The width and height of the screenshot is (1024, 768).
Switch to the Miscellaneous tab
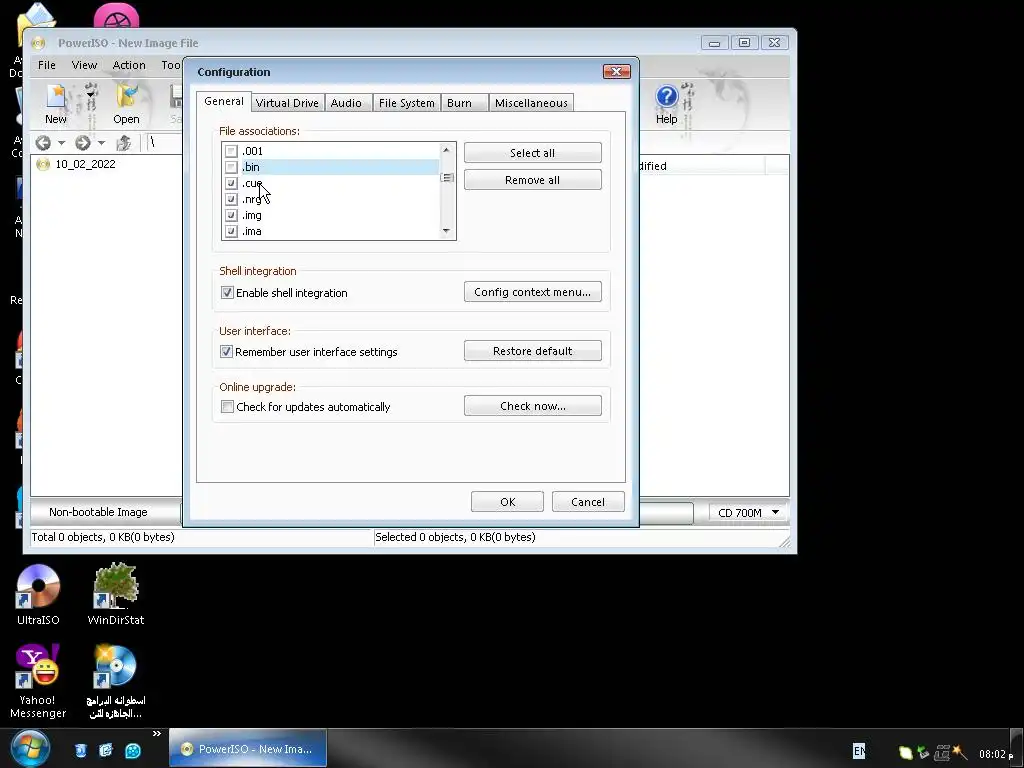531,103
